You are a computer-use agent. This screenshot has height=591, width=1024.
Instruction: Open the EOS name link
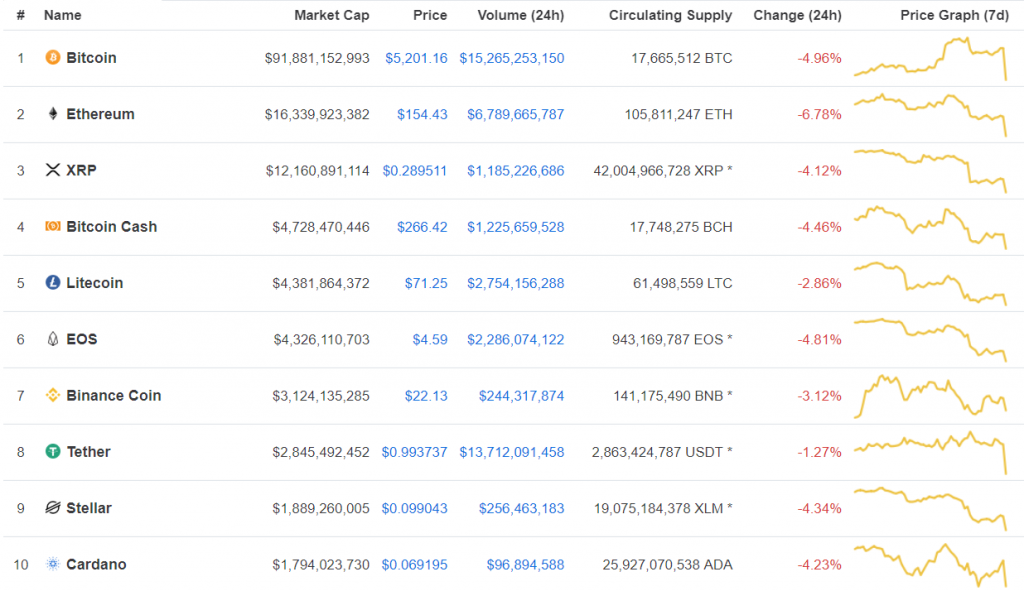pyautogui.click(x=82, y=339)
